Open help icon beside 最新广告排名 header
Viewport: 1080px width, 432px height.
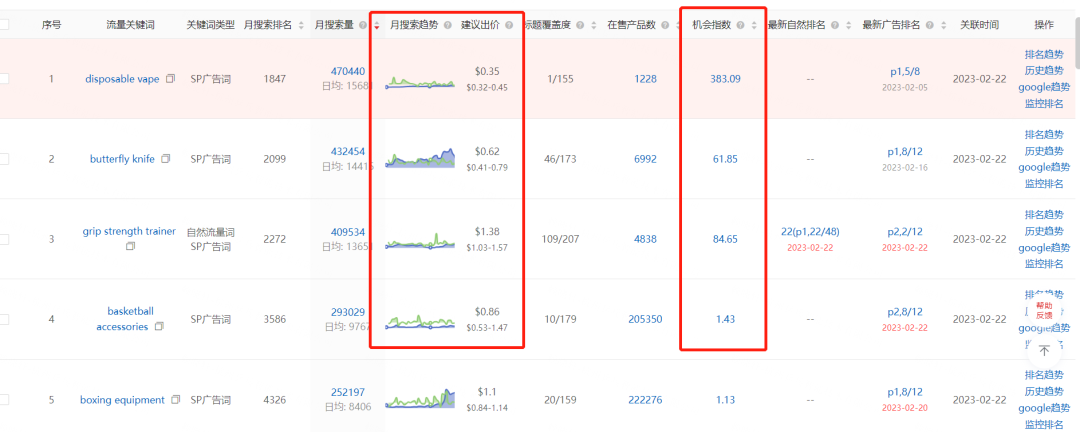(x=930, y=25)
